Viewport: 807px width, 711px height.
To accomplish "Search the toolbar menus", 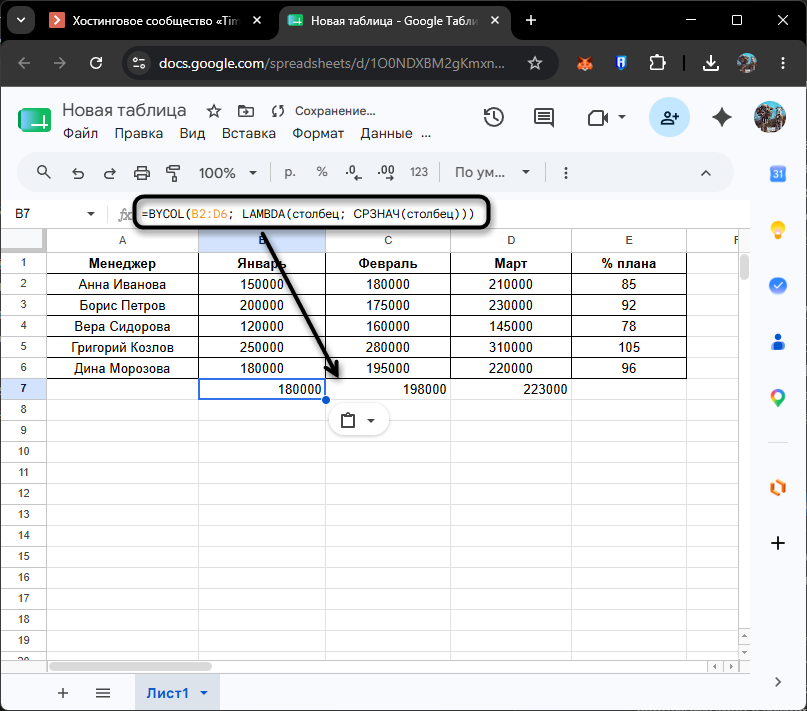I will click(44, 172).
